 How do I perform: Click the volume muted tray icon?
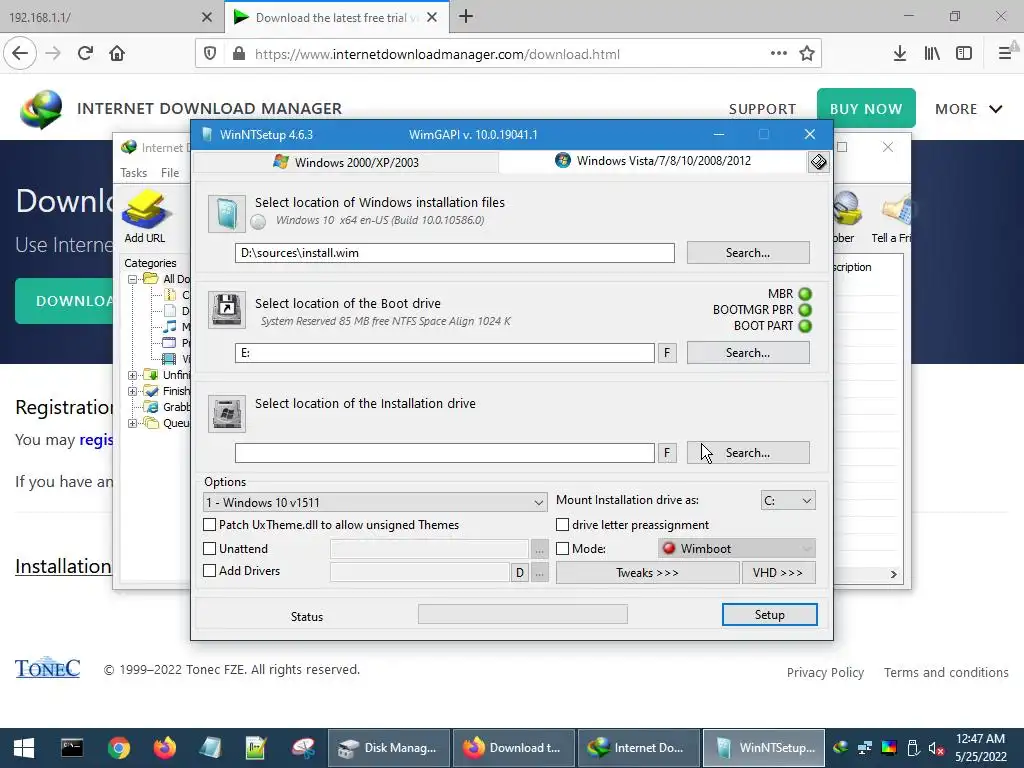coord(936,748)
